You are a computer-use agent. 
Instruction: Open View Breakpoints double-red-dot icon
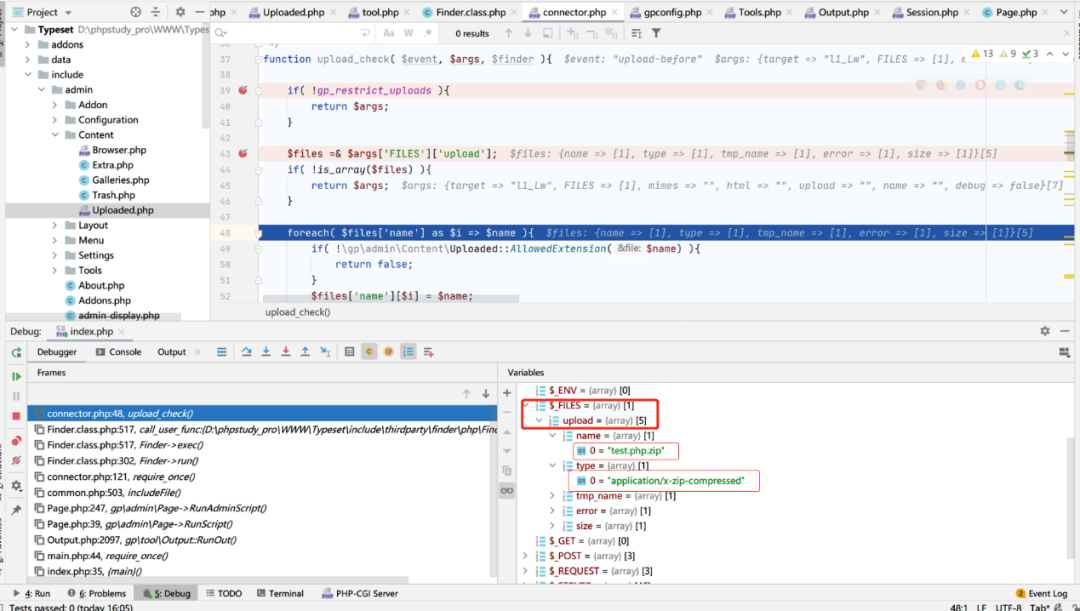click(x=16, y=441)
